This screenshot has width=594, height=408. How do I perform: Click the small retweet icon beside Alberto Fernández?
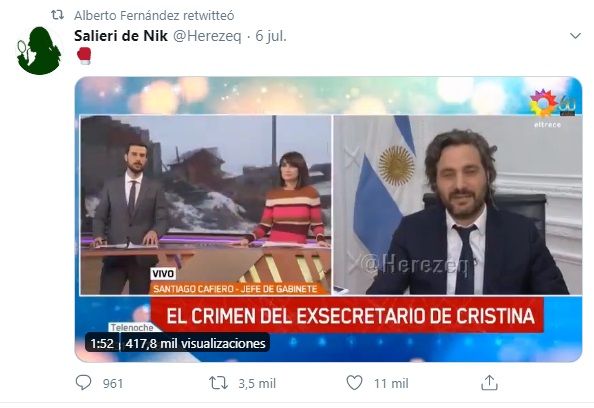point(58,15)
